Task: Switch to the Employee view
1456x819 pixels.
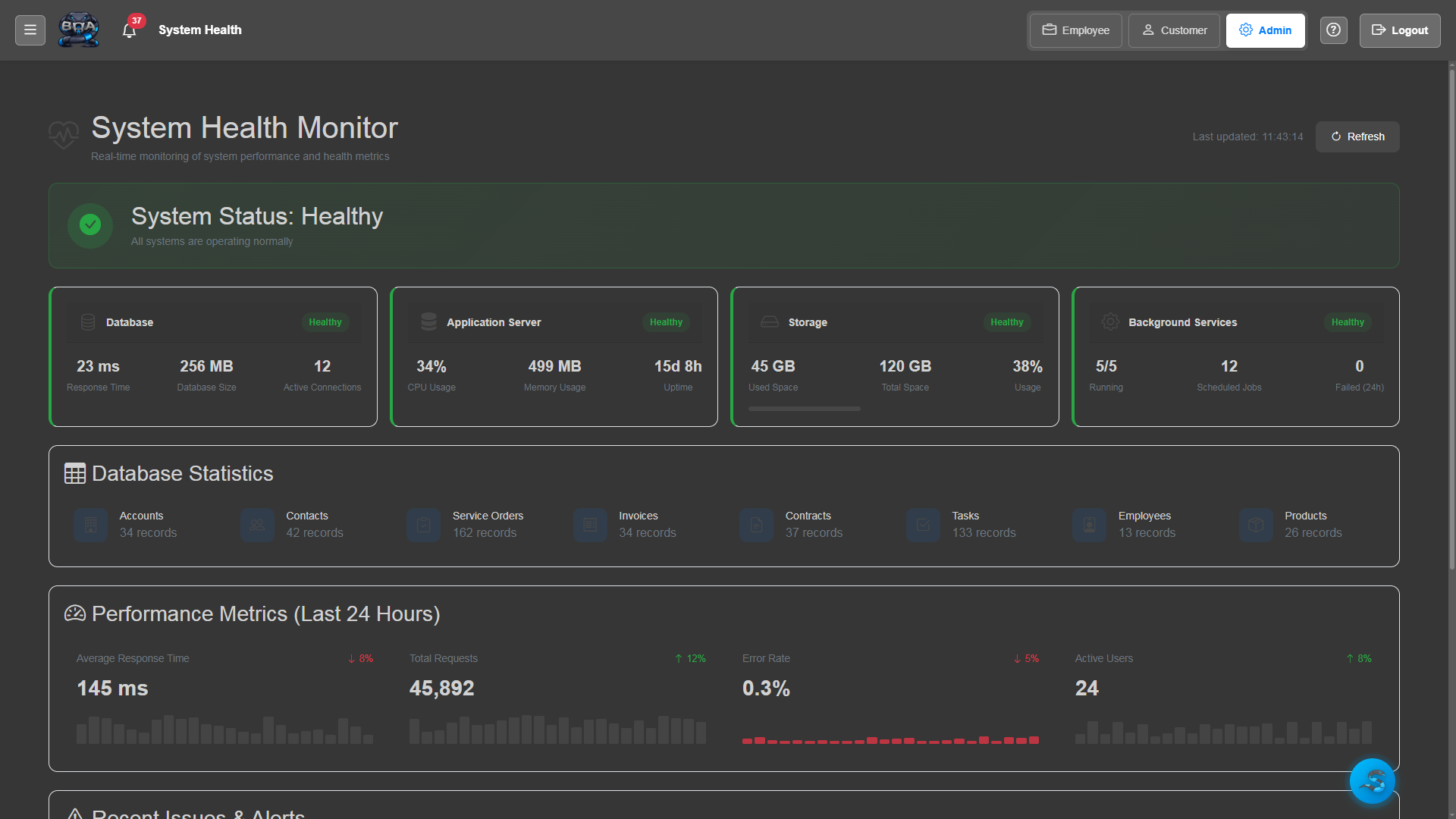Action: (1075, 30)
